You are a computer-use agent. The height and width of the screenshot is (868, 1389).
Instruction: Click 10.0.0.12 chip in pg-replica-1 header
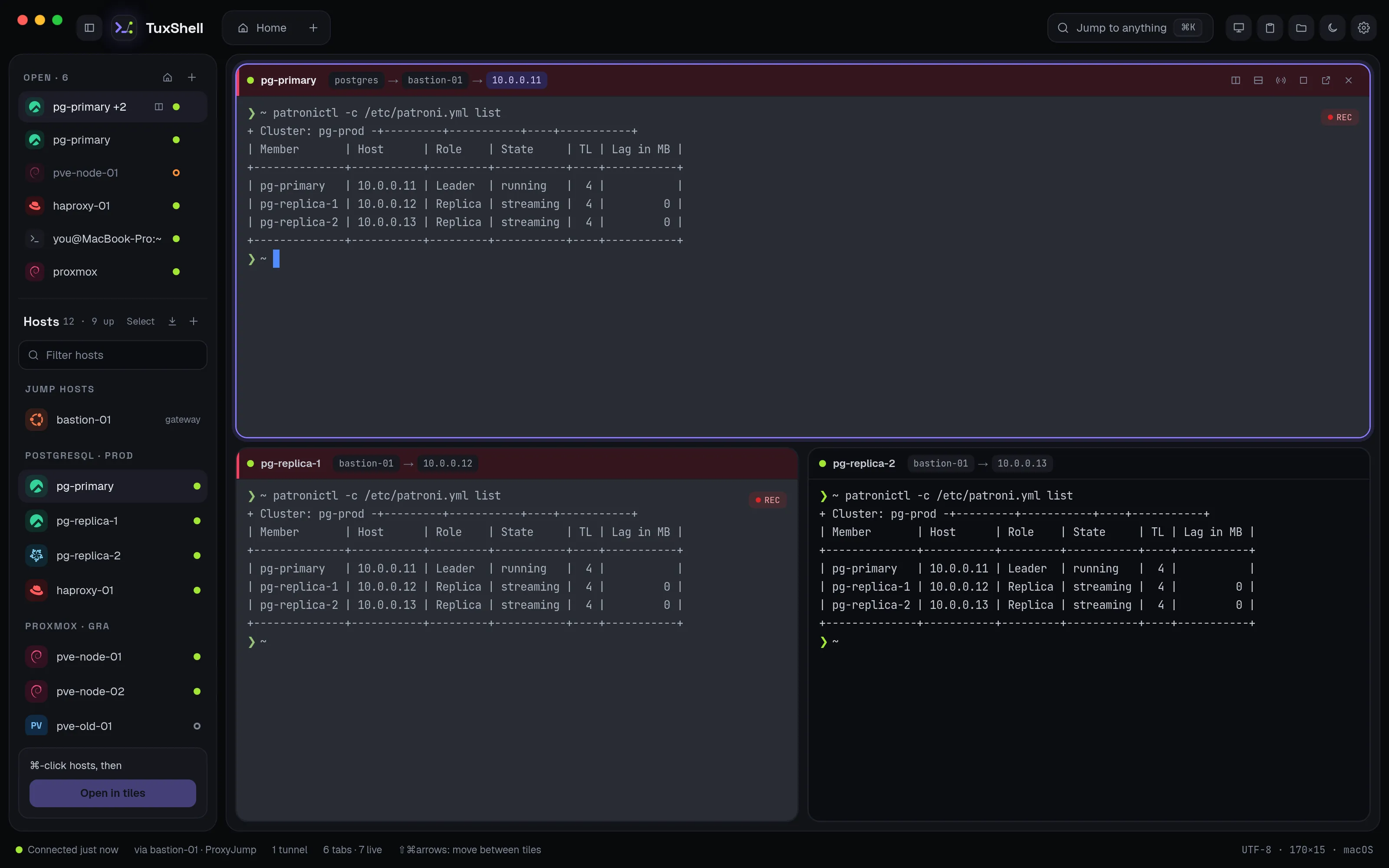click(448, 463)
